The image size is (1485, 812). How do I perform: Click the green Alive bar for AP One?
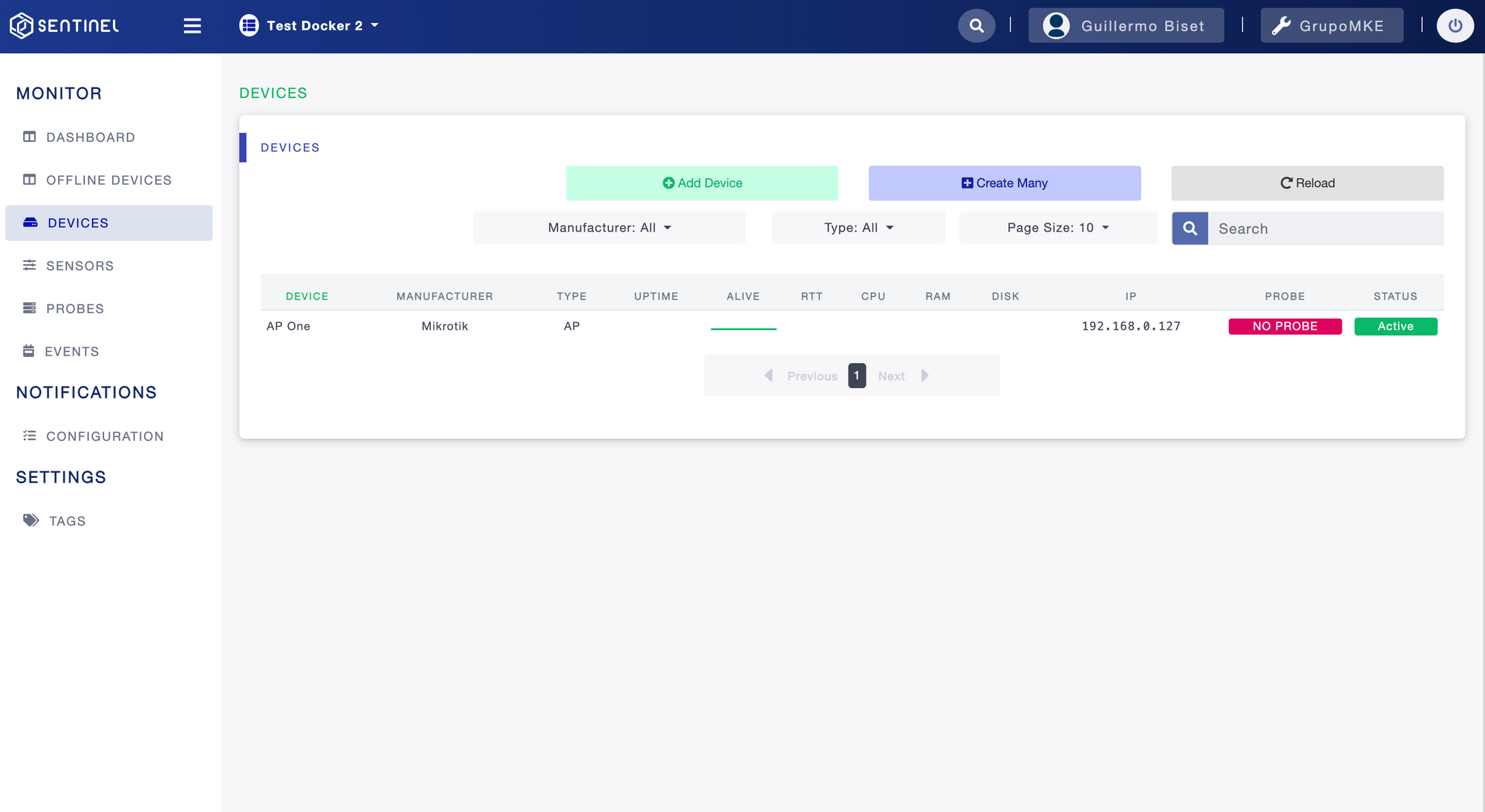pos(743,329)
